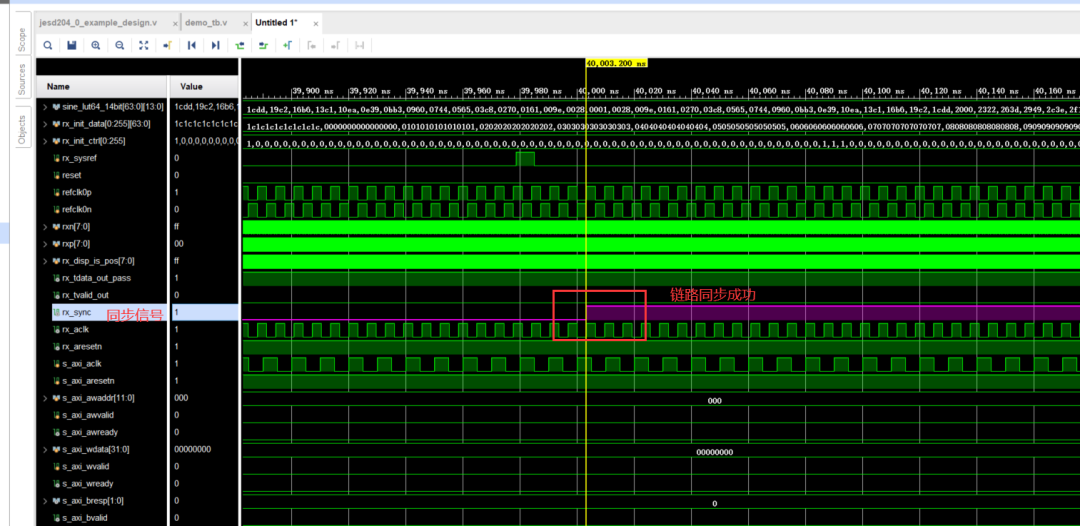Select the s_axi_aresetn signal
This screenshot has height=526, width=1080.
88,381
